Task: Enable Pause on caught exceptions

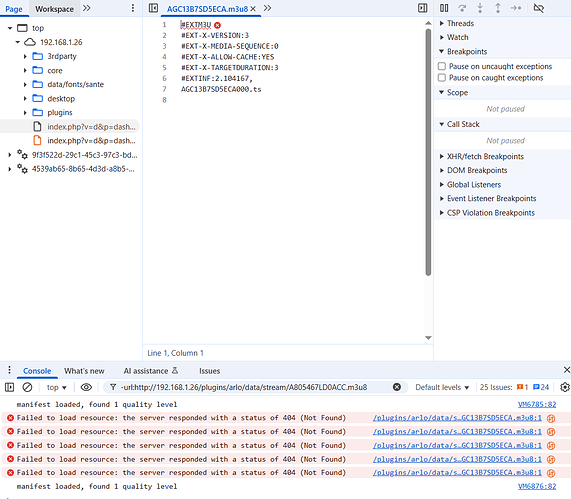Action: coord(442,78)
